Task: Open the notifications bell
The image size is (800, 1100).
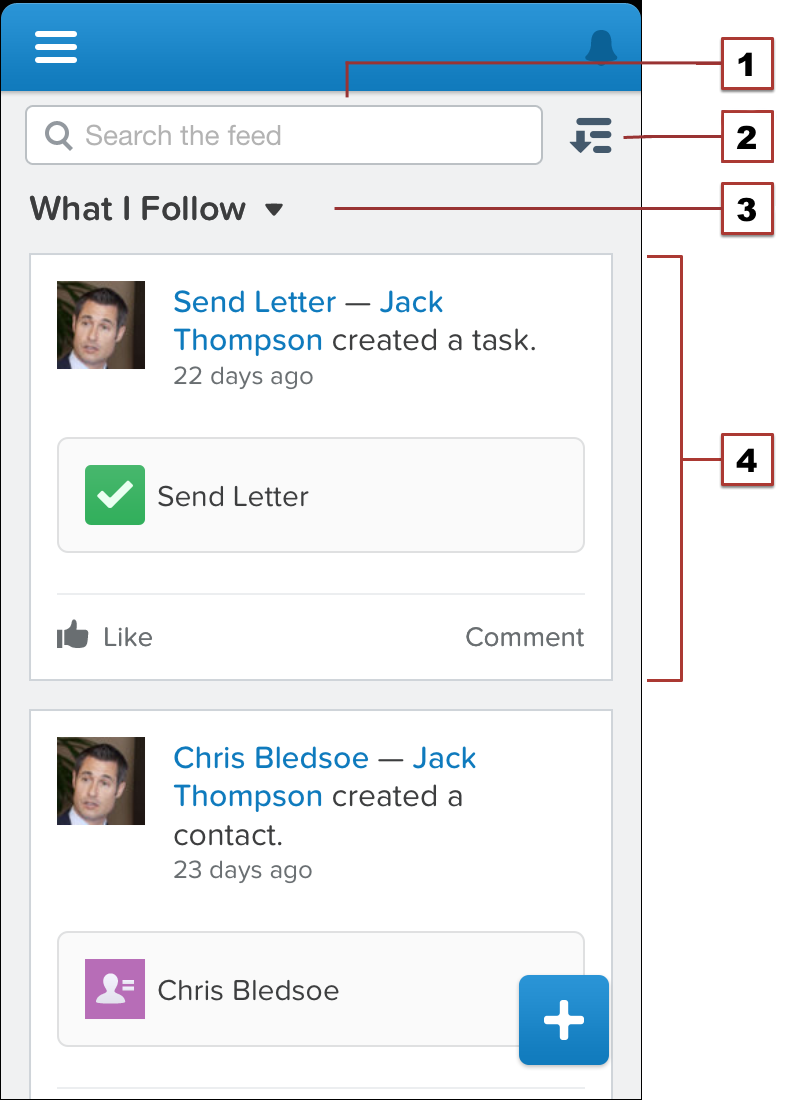Action: point(601,47)
